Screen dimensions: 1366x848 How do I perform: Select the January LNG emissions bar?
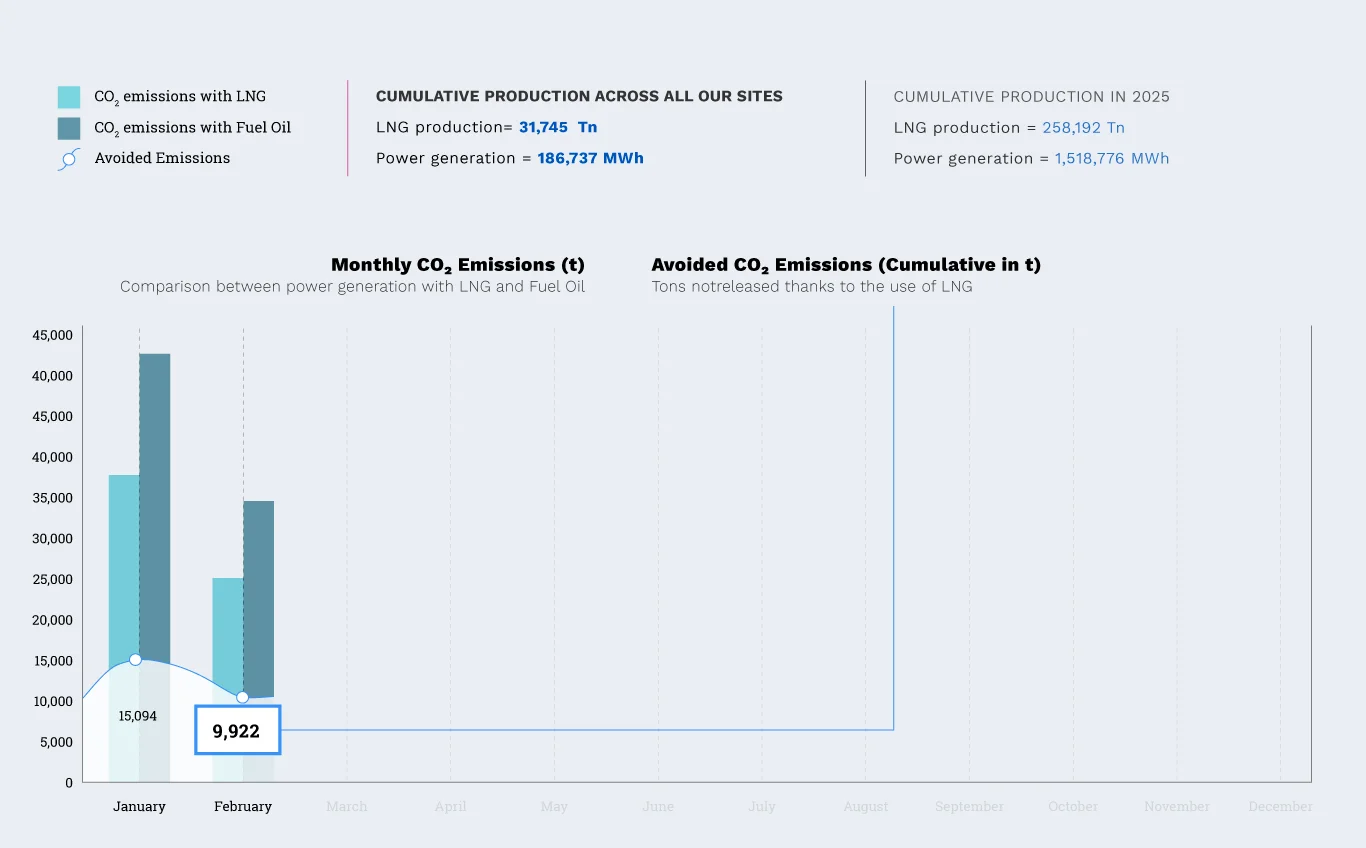click(123, 560)
